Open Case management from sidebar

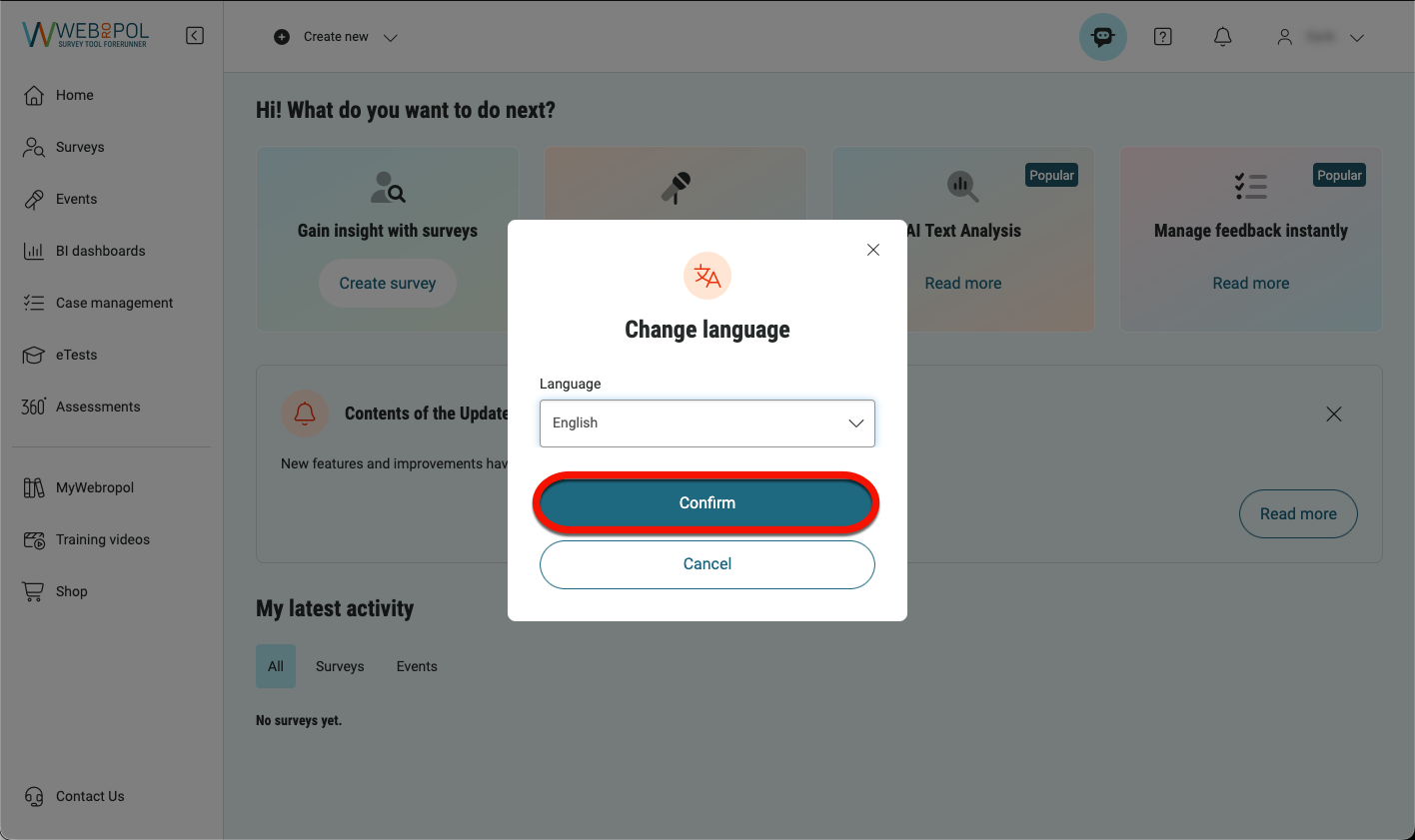click(x=114, y=303)
